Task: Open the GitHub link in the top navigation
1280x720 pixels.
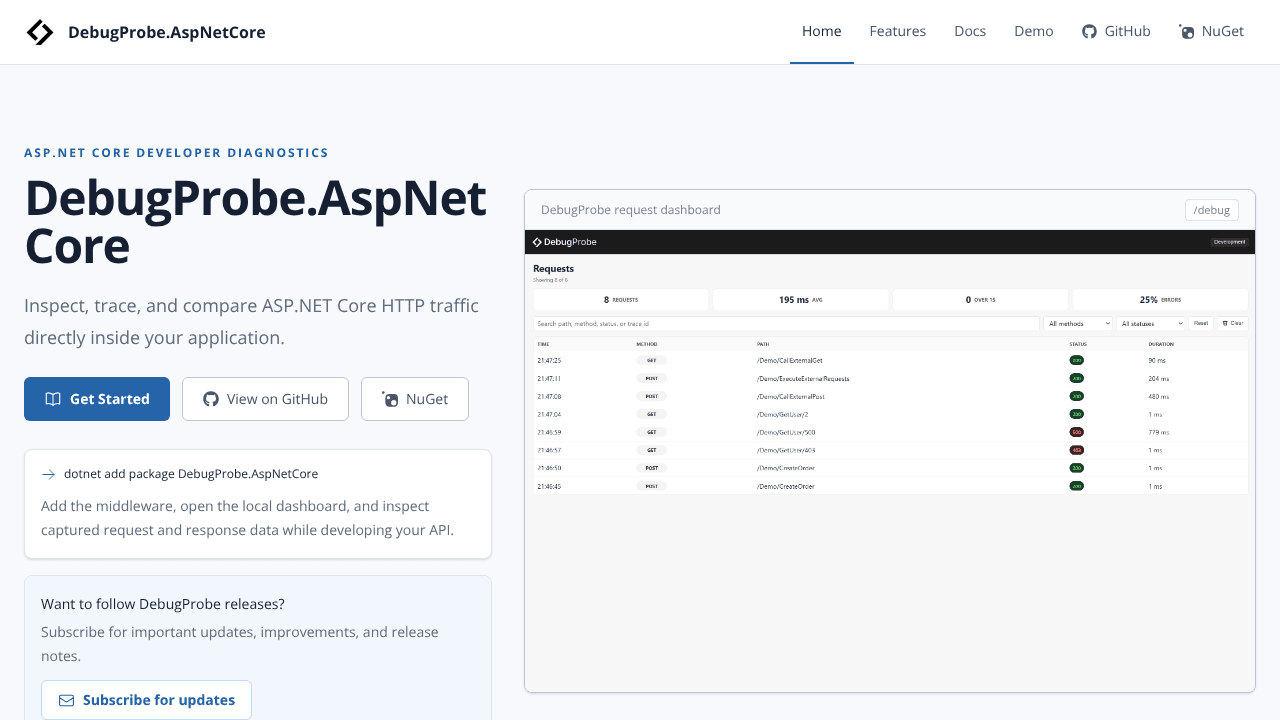Action: [x=1116, y=31]
